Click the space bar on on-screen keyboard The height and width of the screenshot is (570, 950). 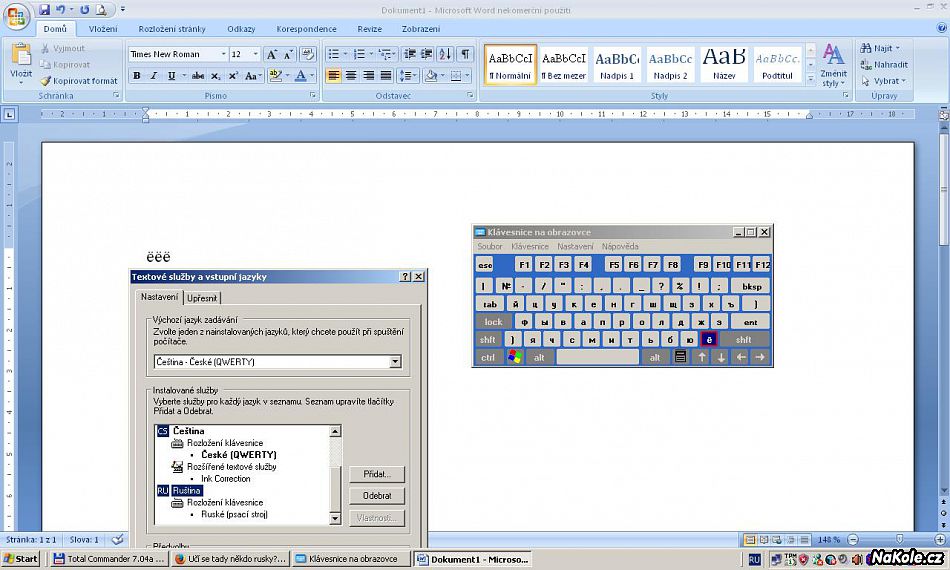point(597,357)
